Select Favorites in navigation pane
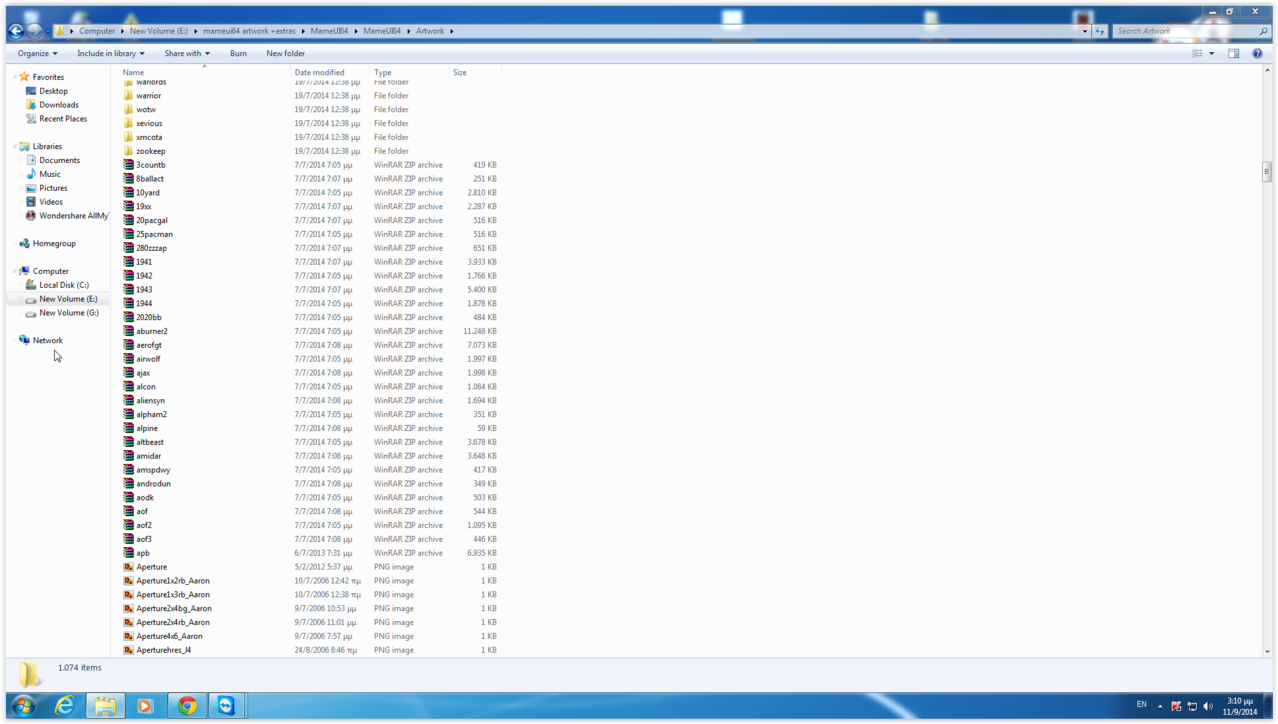1278x724 pixels. tap(48, 77)
